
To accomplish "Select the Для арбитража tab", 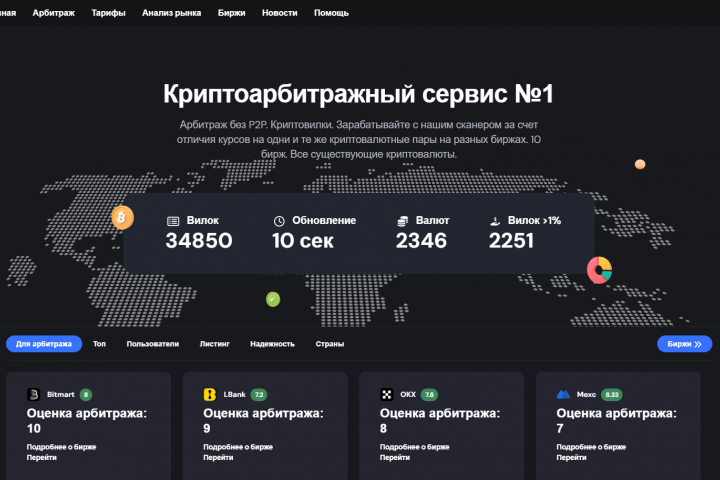I will (44, 344).
